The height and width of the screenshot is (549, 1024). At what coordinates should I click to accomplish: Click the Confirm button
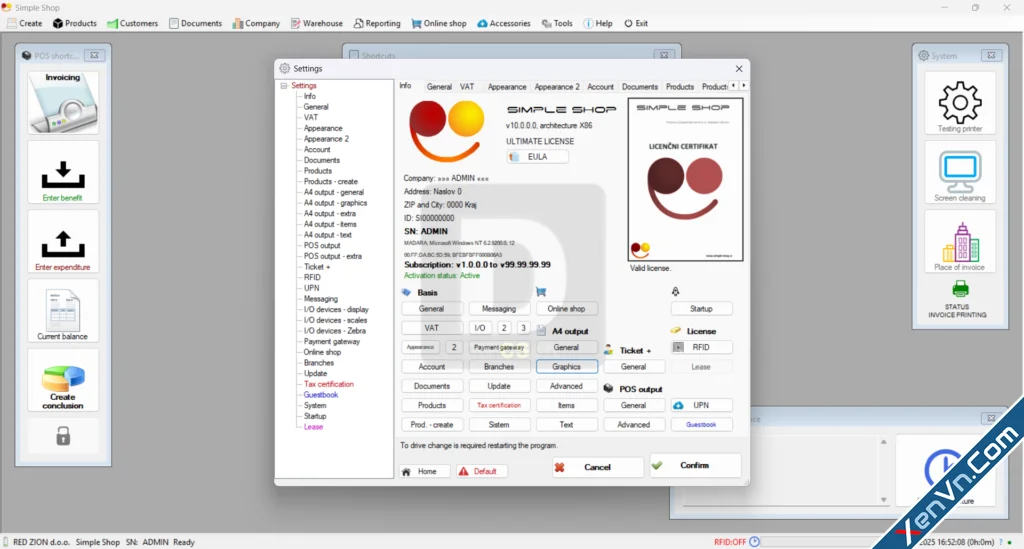696,465
